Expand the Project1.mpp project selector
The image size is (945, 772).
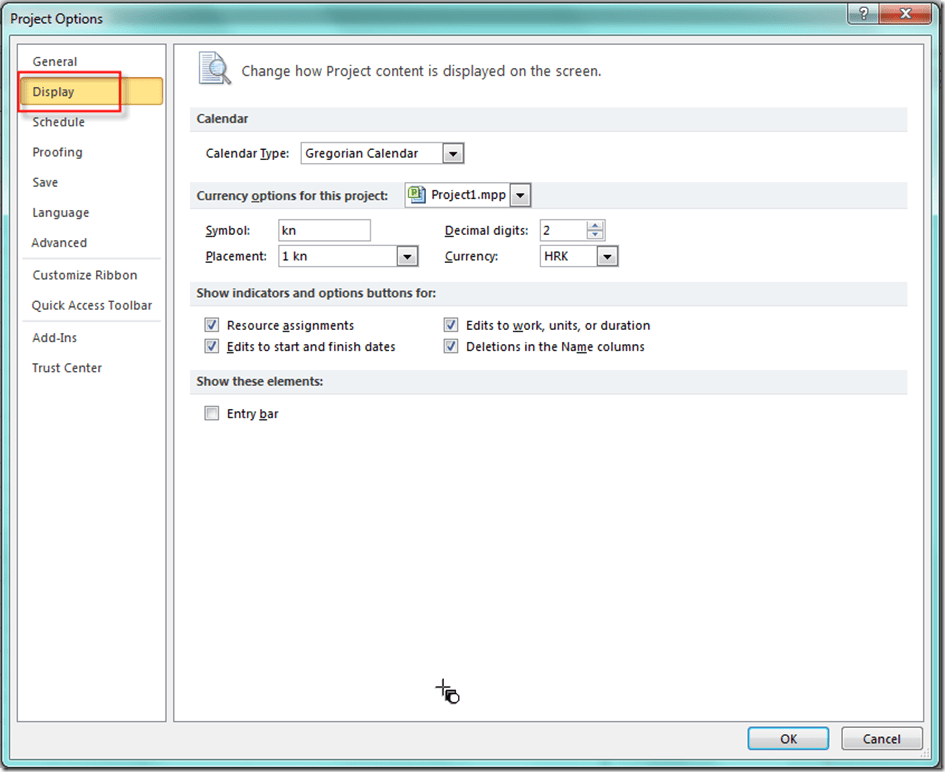point(520,195)
